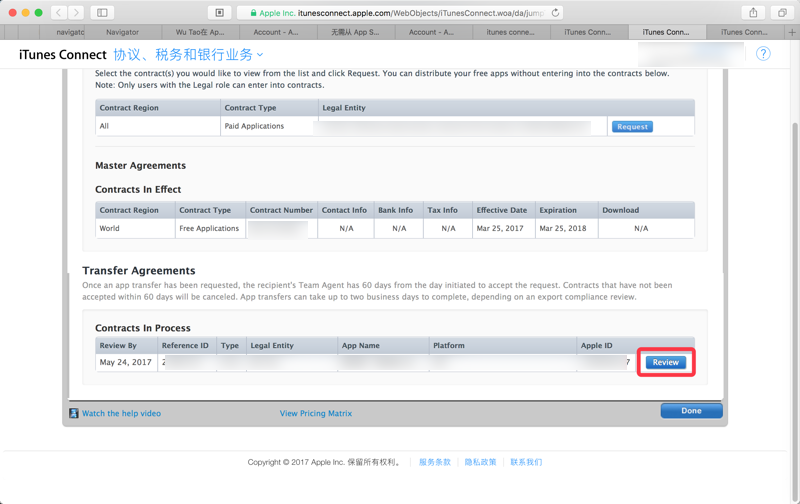This screenshot has width=800, height=504.
Task: Click Request for Paid Applications contract
Action: coord(632,127)
